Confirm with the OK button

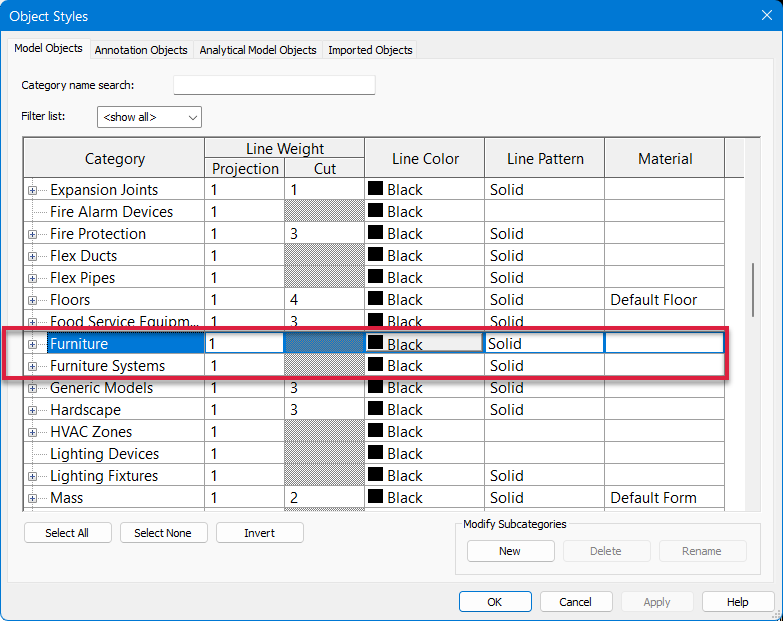point(495,602)
